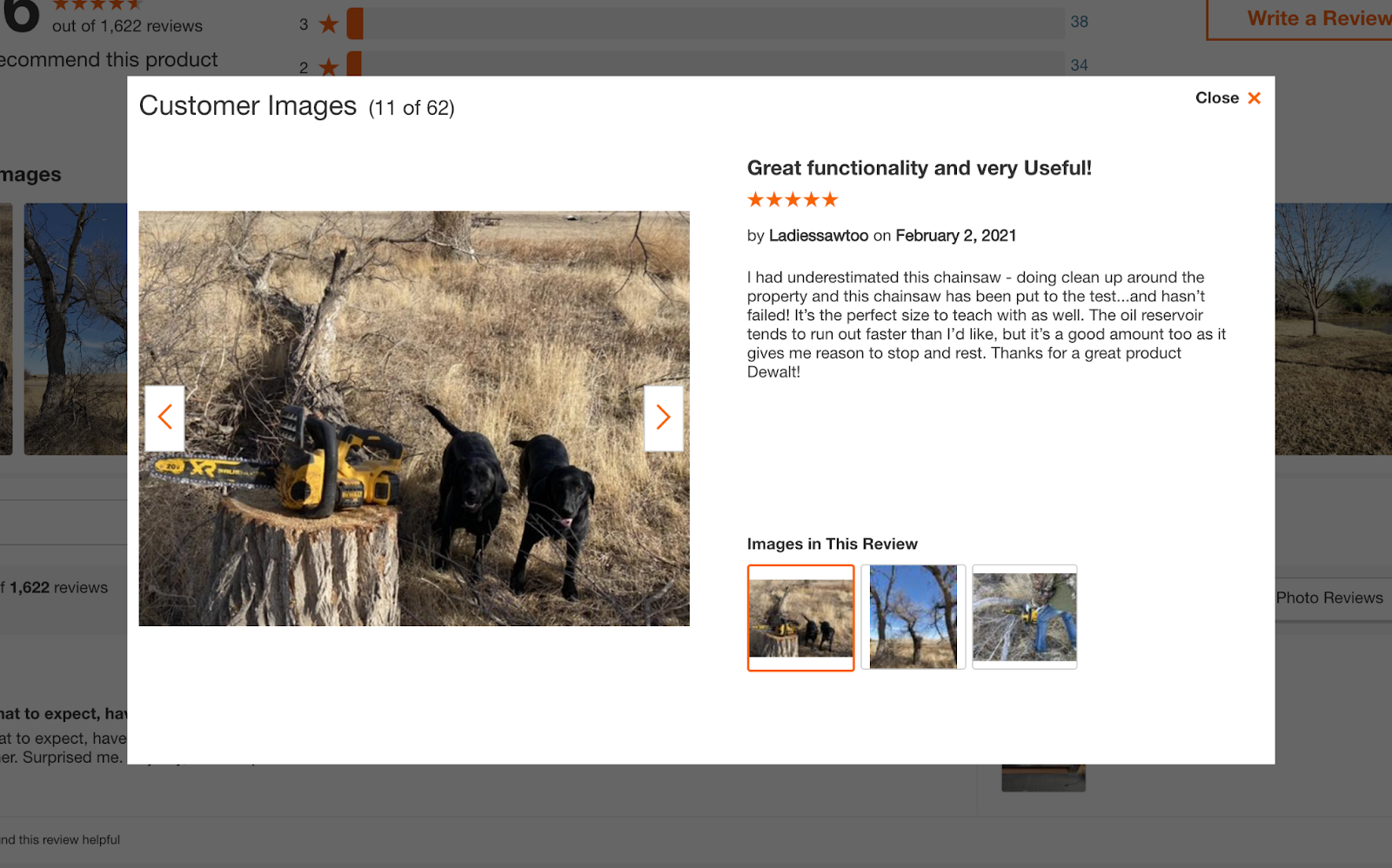Image resolution: width=1392 pixels, height=868 pixels.
Task: Open reviewer Ladiessawtoo's profile name
Action: 818,236
